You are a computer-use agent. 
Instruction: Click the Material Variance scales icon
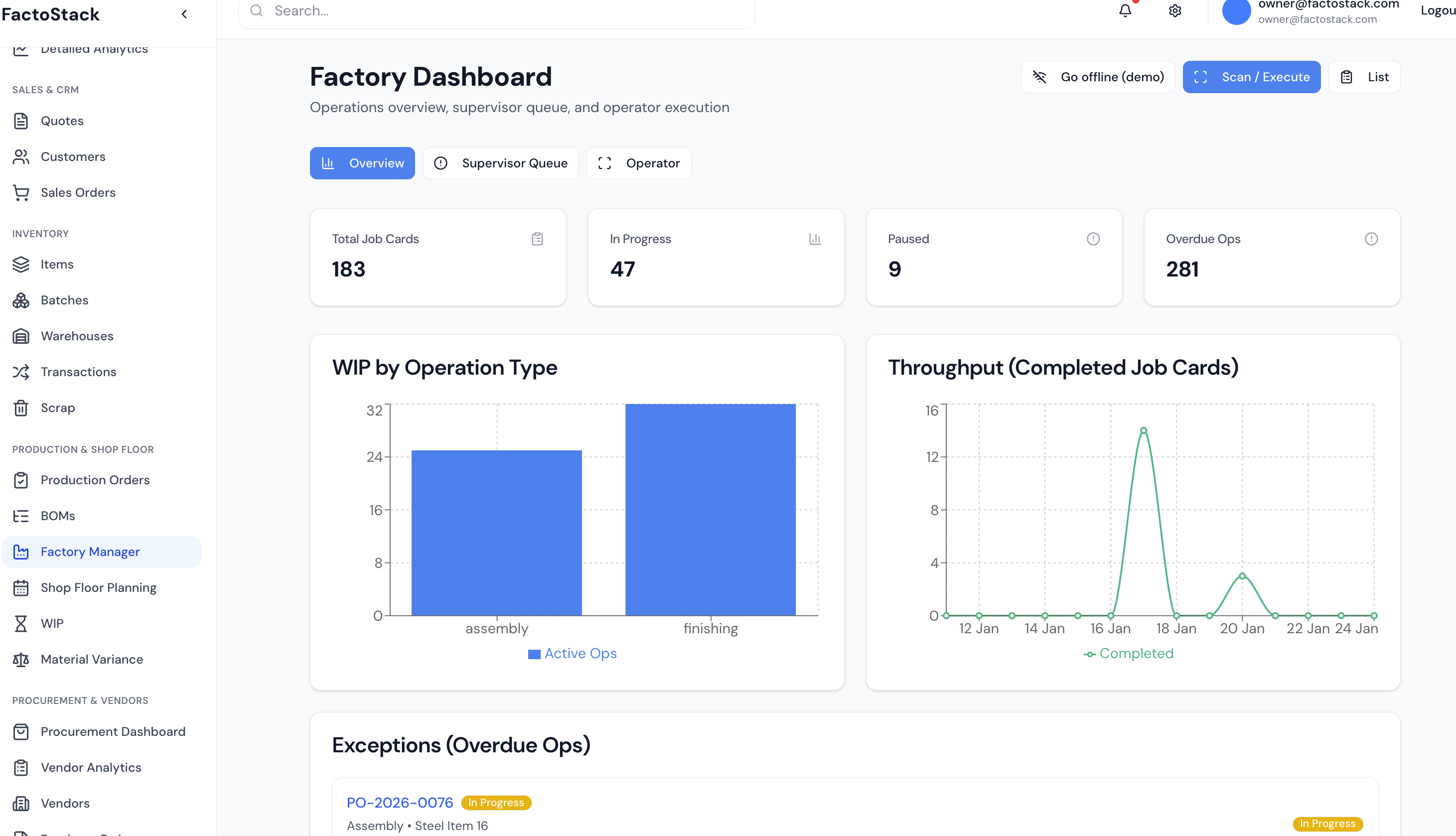tap(21, 659)
